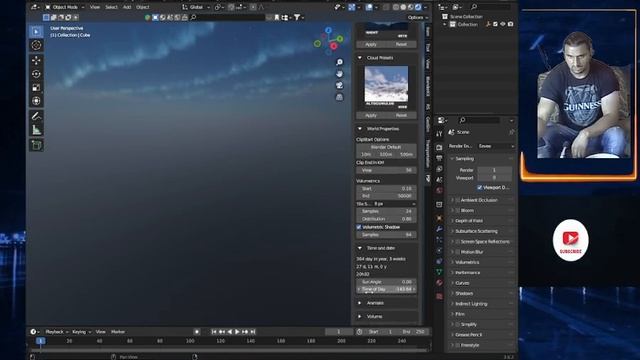Switch to rendered viewport shading
This screenshot has height=360, width=640.
(418, 7)
